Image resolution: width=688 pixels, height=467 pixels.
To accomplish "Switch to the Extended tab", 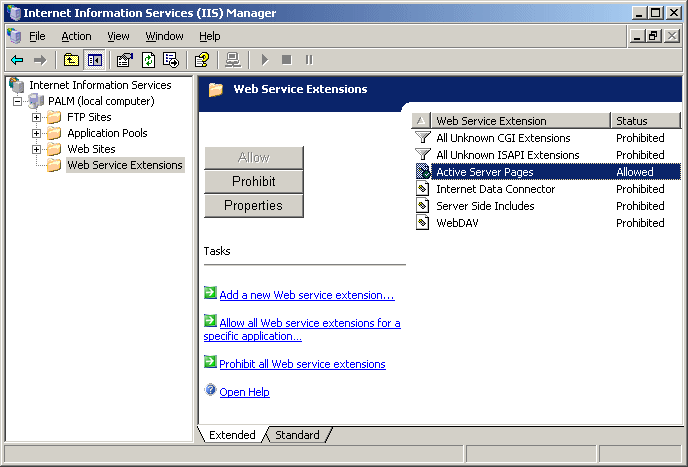I will tap(232, 435).
